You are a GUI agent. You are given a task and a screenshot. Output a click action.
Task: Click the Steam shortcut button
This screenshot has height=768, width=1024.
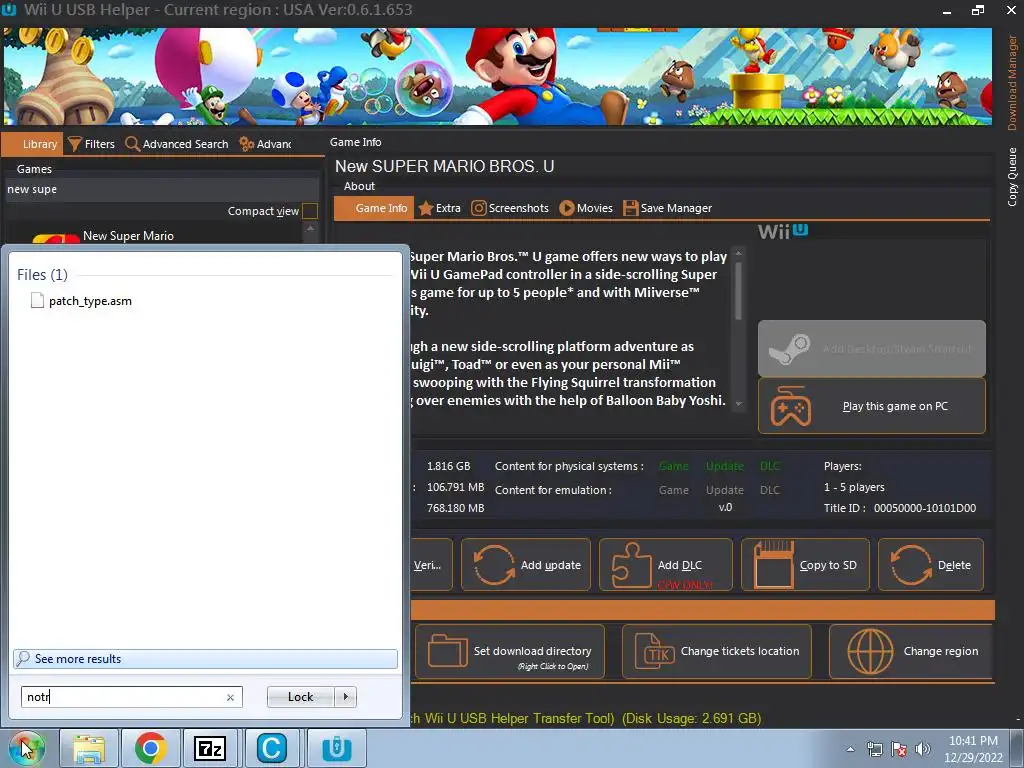click(872, 349)
